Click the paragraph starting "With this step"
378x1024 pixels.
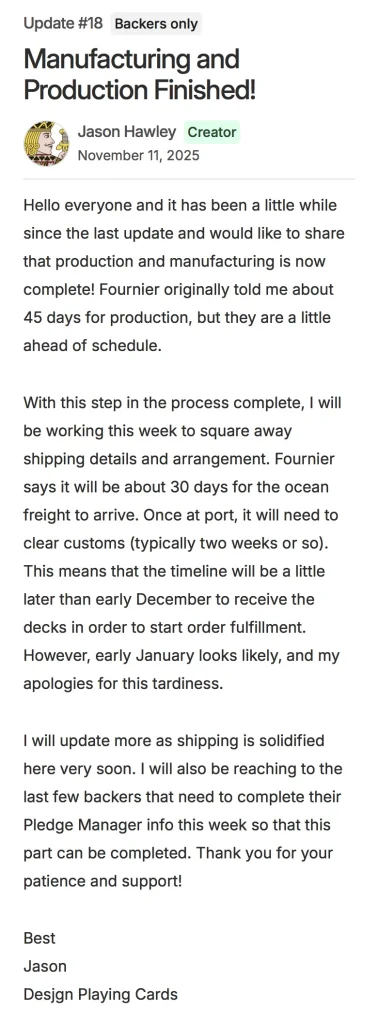pyautogui.click(x=183, y=543)
